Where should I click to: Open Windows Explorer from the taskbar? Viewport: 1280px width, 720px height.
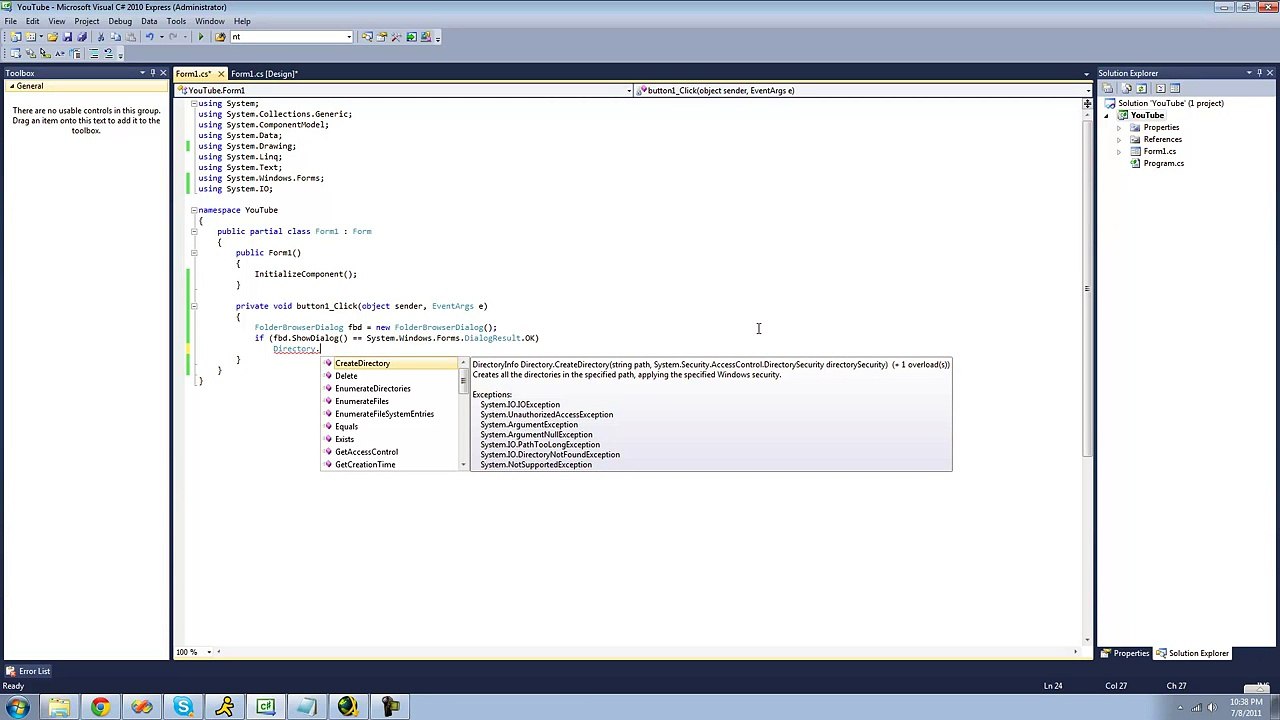click(59, 707)
